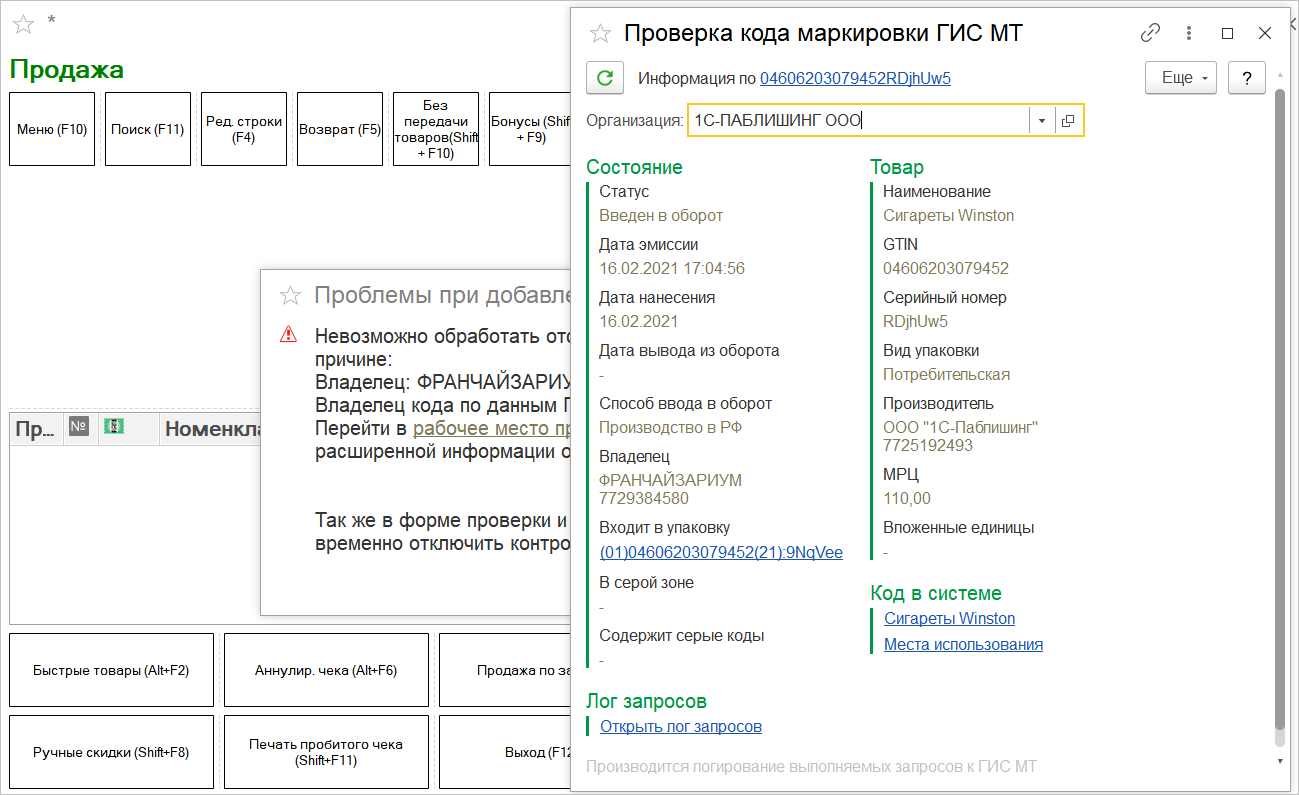Select Производство в РФ value

click(670, 427)
